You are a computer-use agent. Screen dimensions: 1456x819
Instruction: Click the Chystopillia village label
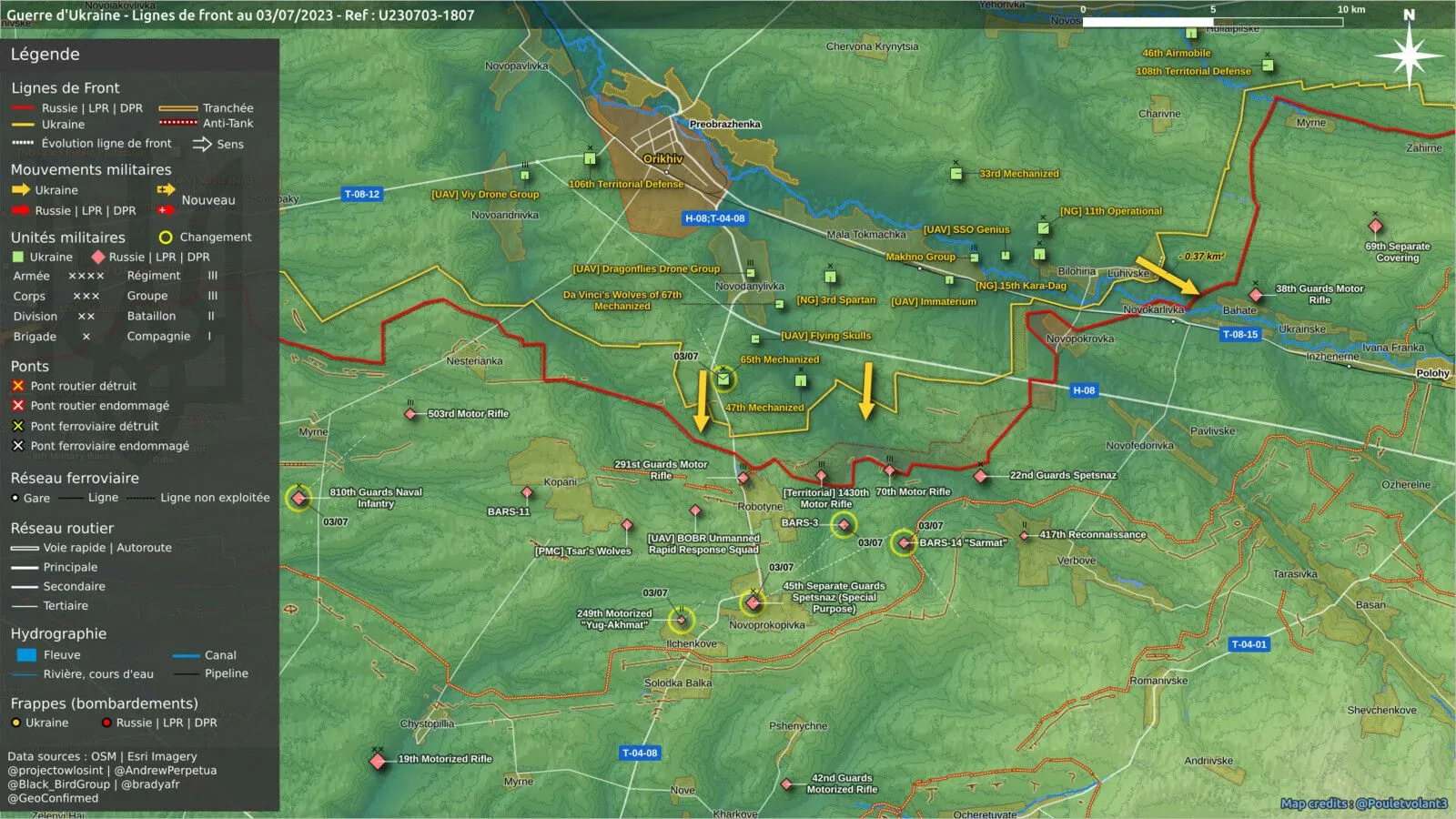[427, 724]
